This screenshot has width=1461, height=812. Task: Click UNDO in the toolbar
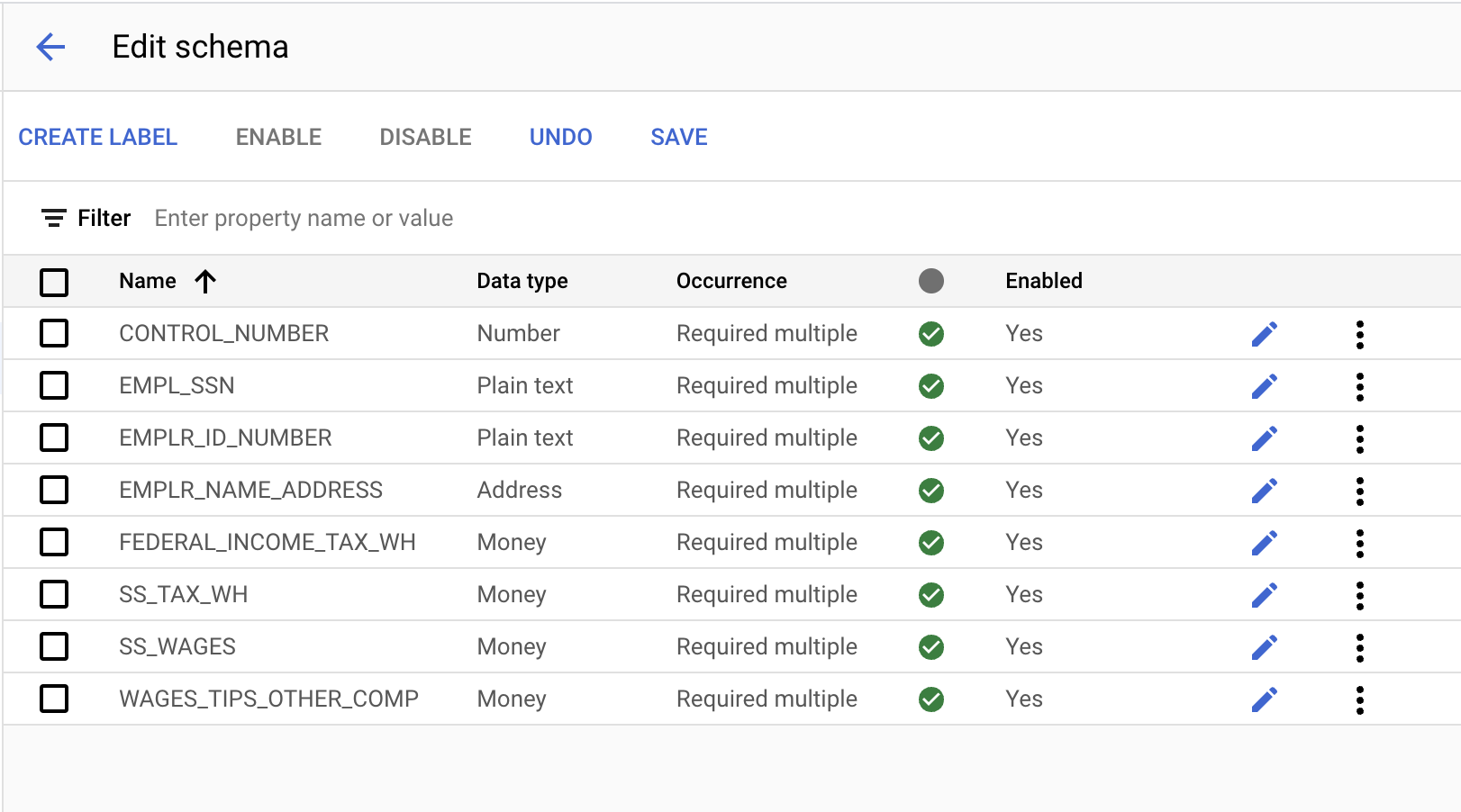[x=559, y=137]
